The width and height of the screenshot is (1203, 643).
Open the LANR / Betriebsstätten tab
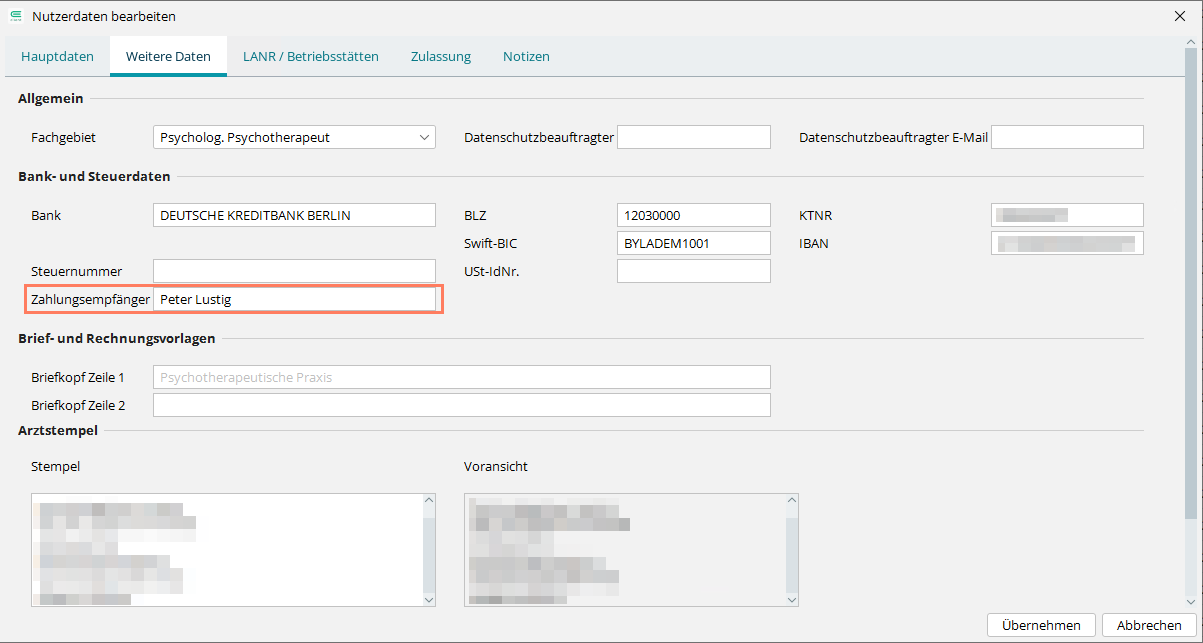311,56
